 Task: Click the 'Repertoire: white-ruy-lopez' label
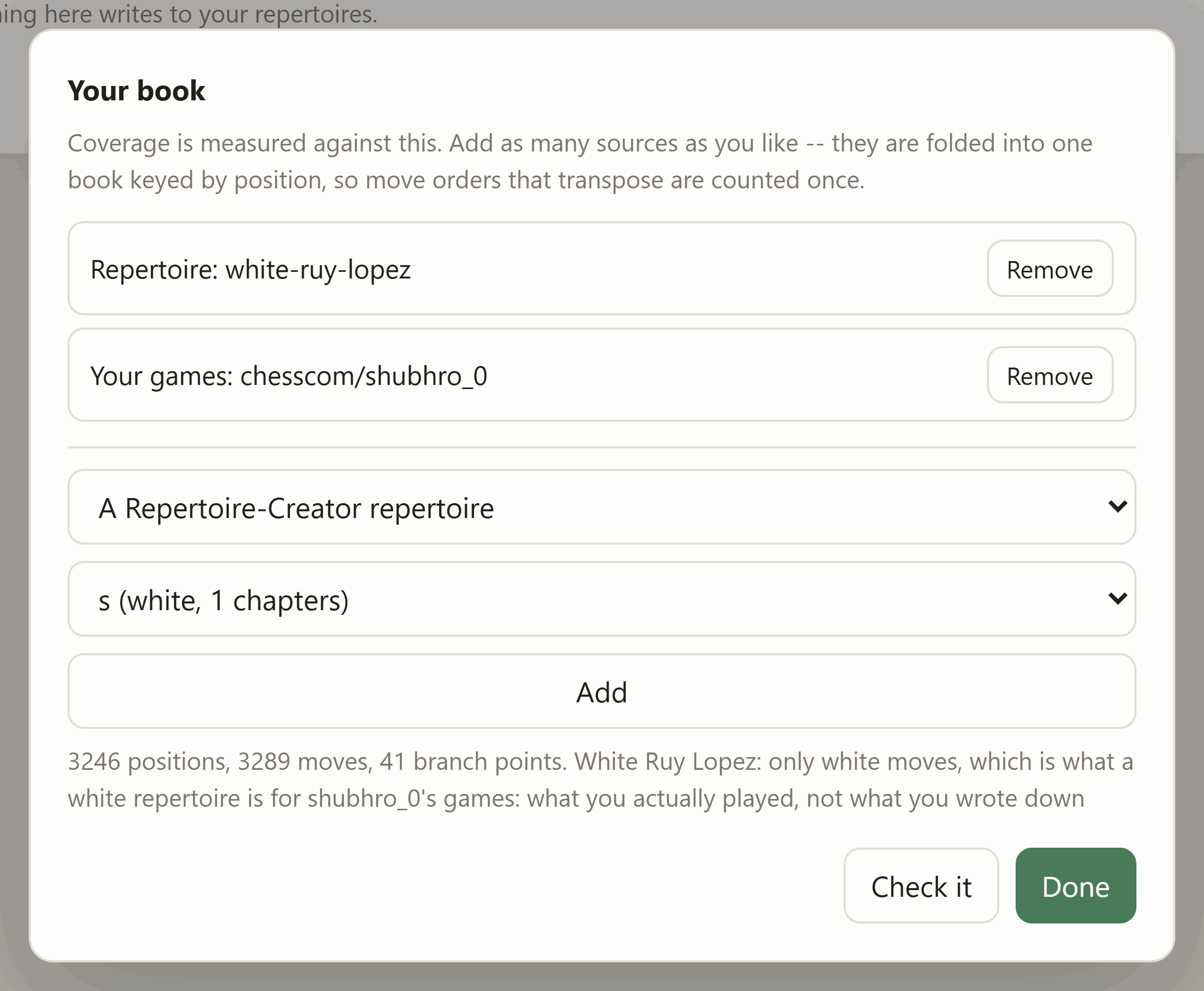[251, 269]
